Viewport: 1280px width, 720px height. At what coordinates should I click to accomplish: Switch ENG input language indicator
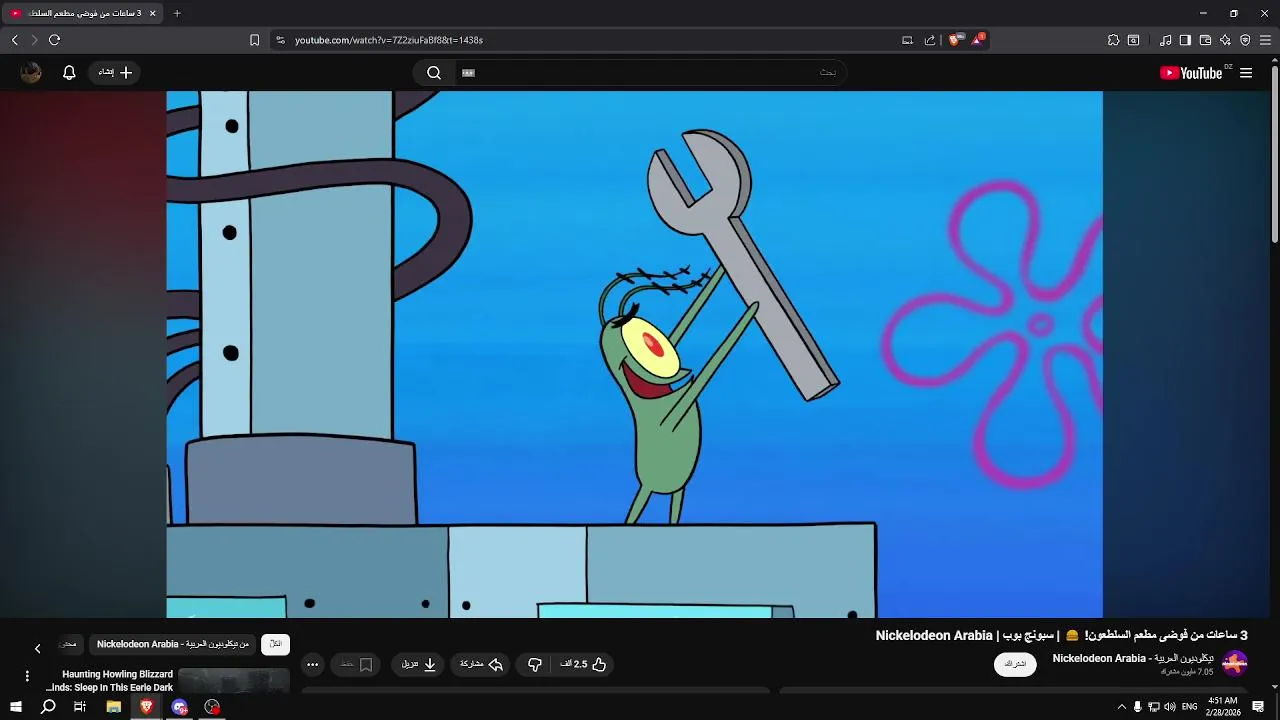(1189, 707)
